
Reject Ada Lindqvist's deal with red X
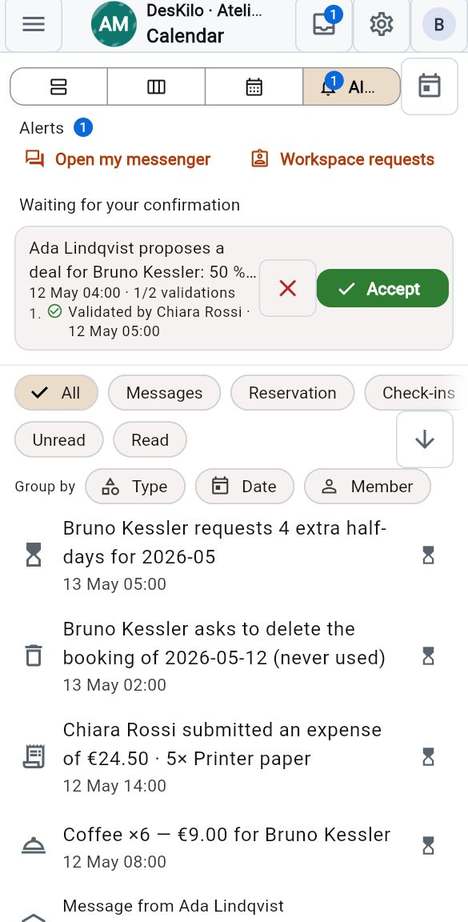[288, 288]
